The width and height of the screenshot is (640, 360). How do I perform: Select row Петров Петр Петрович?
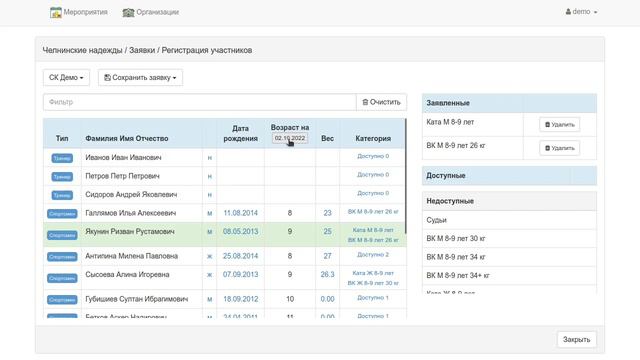225,176
